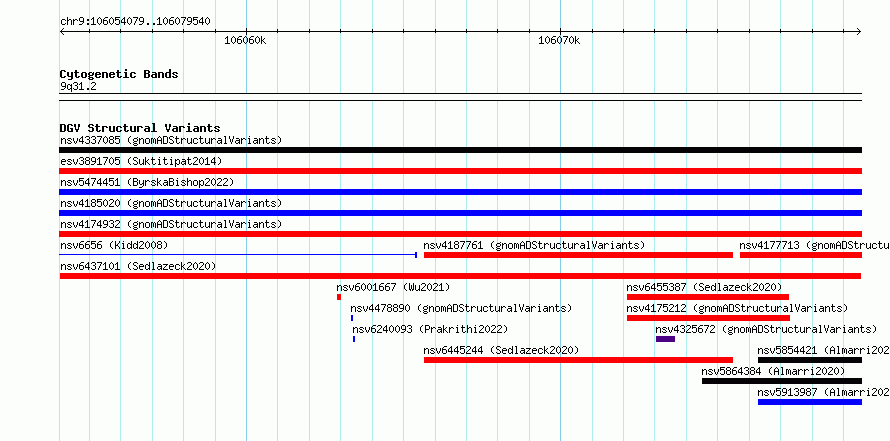The height and width of the screenshot is (441, 890).
Task: Click the 106070k ruler tick label
Action: [x=559, y=40]
